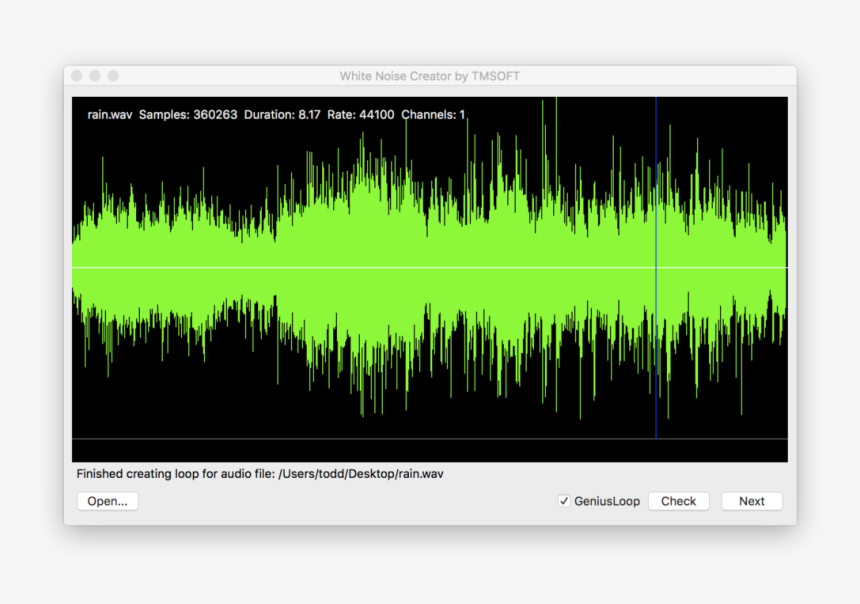
Task: Click the Rate: 44100 readout
Action: coord(361,115)
